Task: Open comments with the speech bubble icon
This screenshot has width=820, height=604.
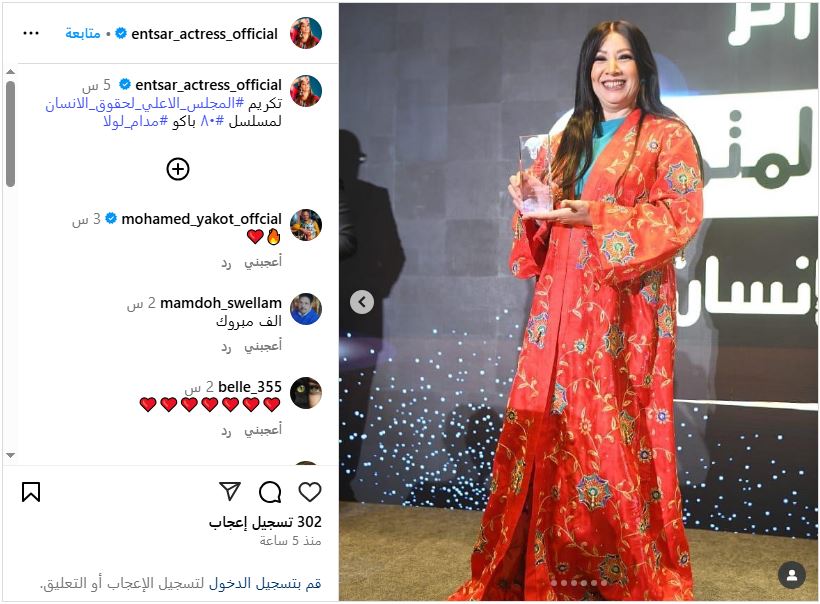Action: coord(270,492)
